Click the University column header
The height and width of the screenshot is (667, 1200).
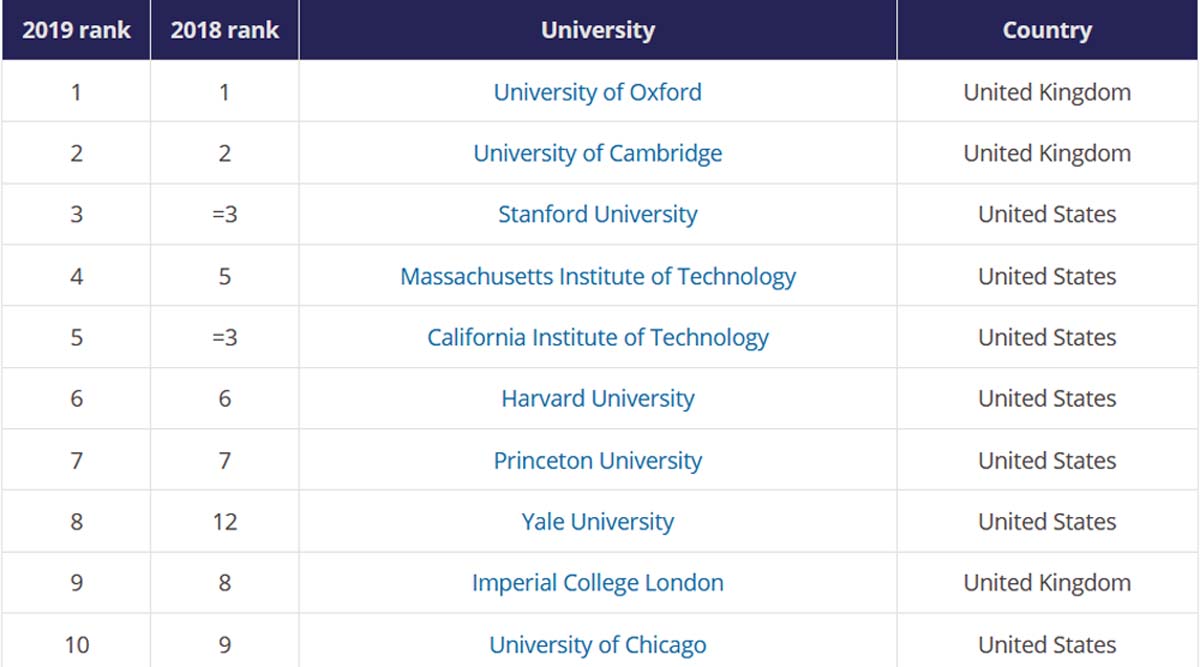click(x=598, y=30)
